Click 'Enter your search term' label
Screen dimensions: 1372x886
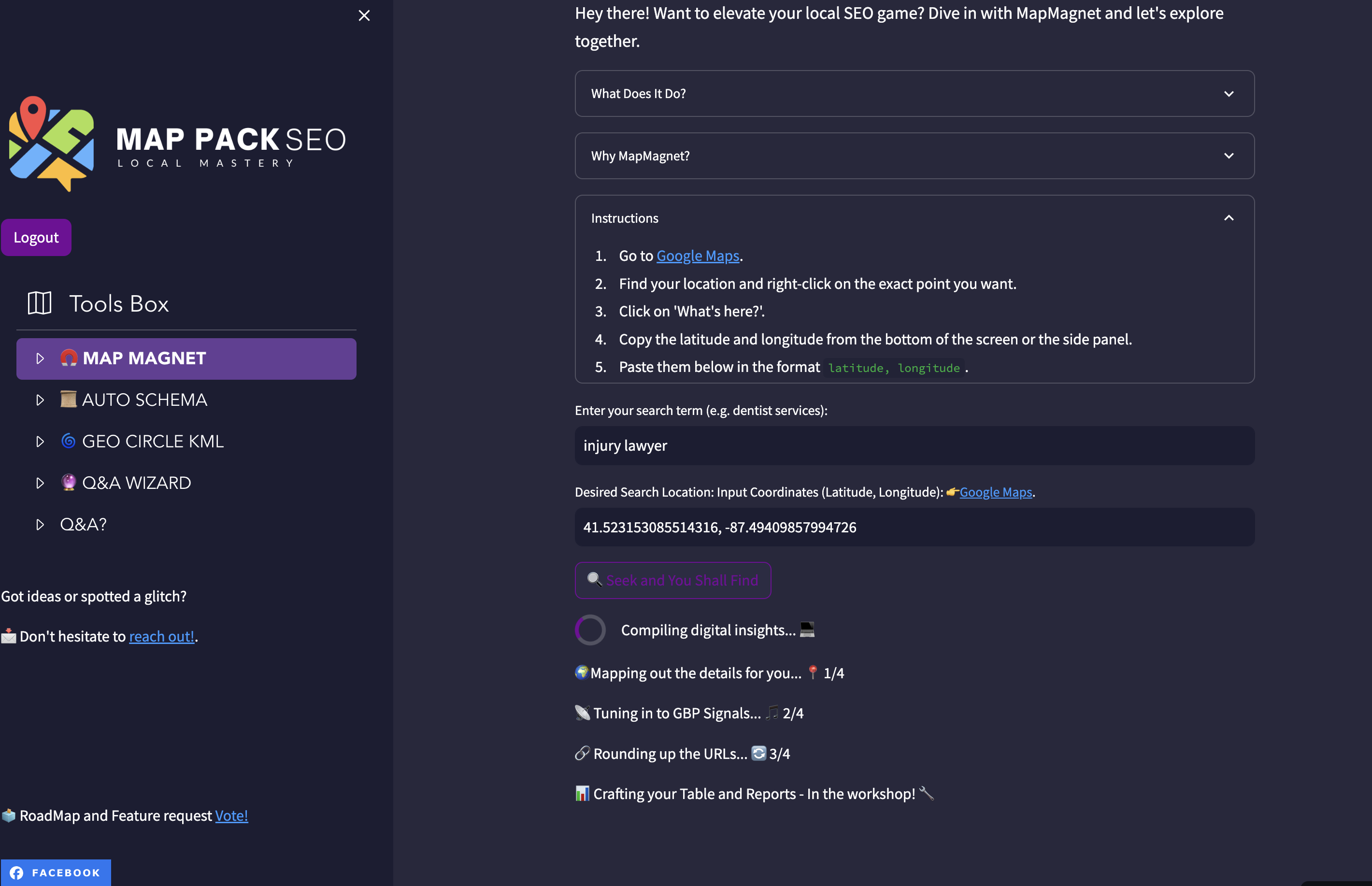click(x=700, y=410)
